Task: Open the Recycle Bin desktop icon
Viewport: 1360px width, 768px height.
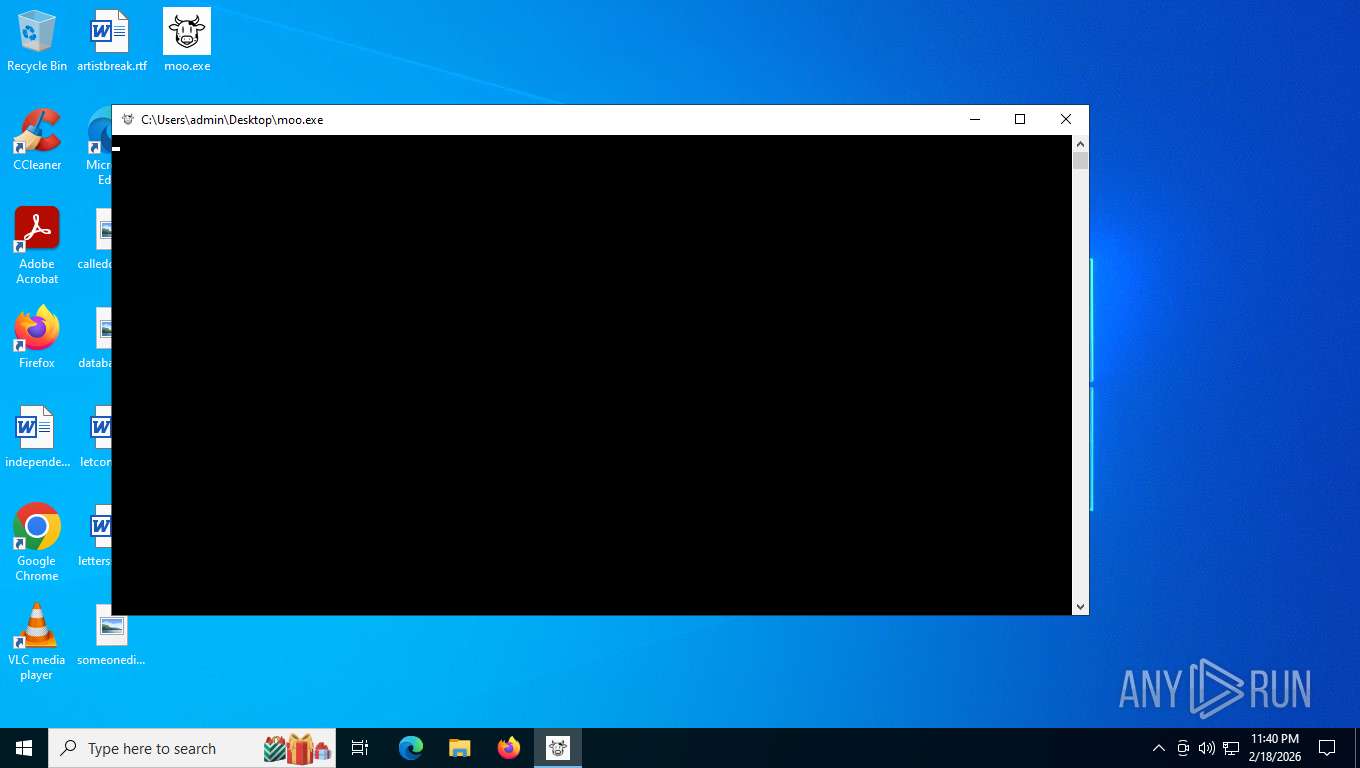Action: tap(37, 40)
